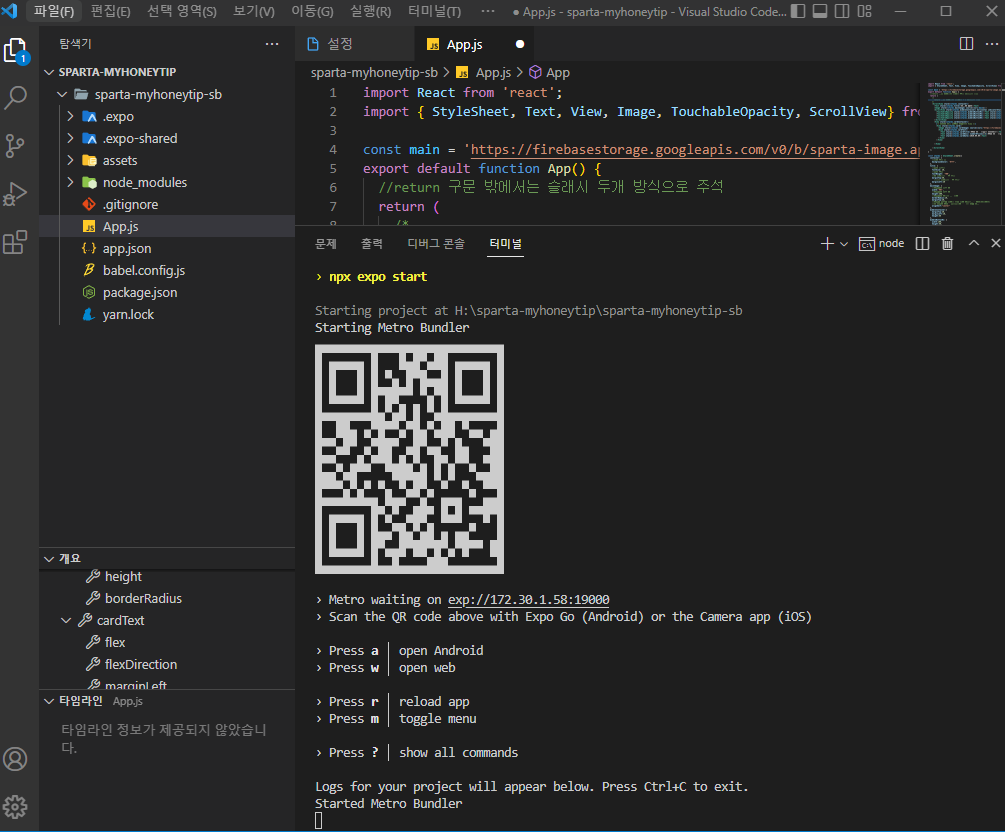Open the 파일(F) menu
The image size is (1005, 832).
pos(54,11)
